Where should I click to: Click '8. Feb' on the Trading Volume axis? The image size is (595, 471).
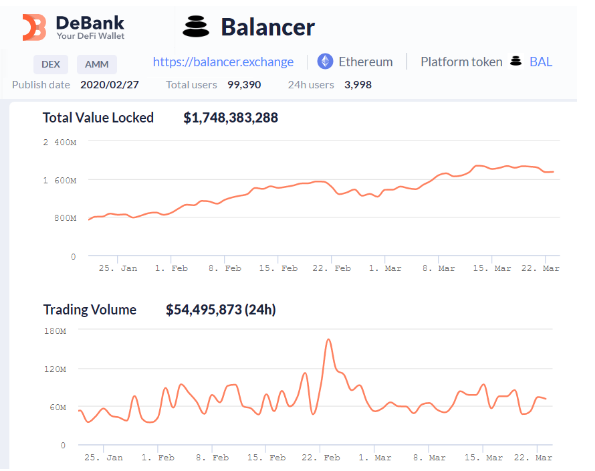pos(212,458)
